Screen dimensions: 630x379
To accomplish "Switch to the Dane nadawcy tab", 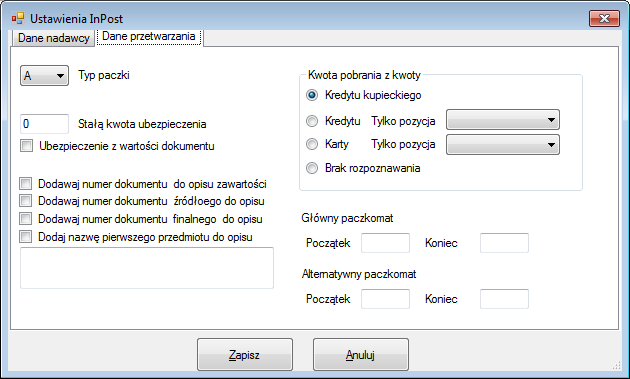I will click(53, 38).
